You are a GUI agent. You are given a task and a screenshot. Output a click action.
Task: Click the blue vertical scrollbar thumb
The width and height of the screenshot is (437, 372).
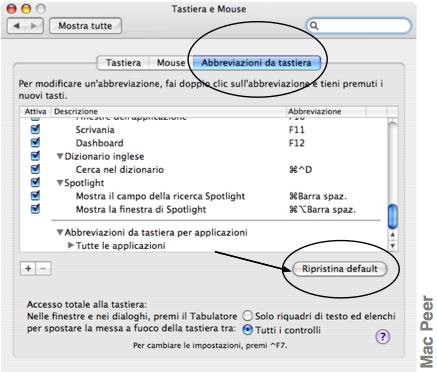coord(393,217)
